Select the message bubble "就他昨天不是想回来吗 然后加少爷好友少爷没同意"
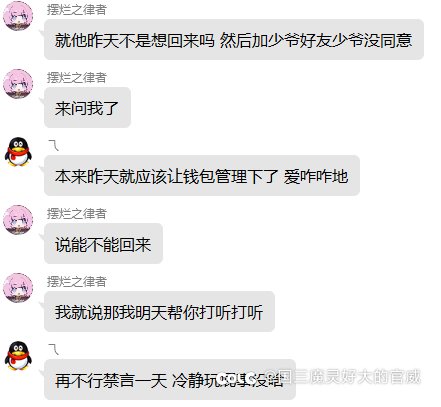This screenshot has width=441, height=407. pyautogui.click(x=234, y=40)
